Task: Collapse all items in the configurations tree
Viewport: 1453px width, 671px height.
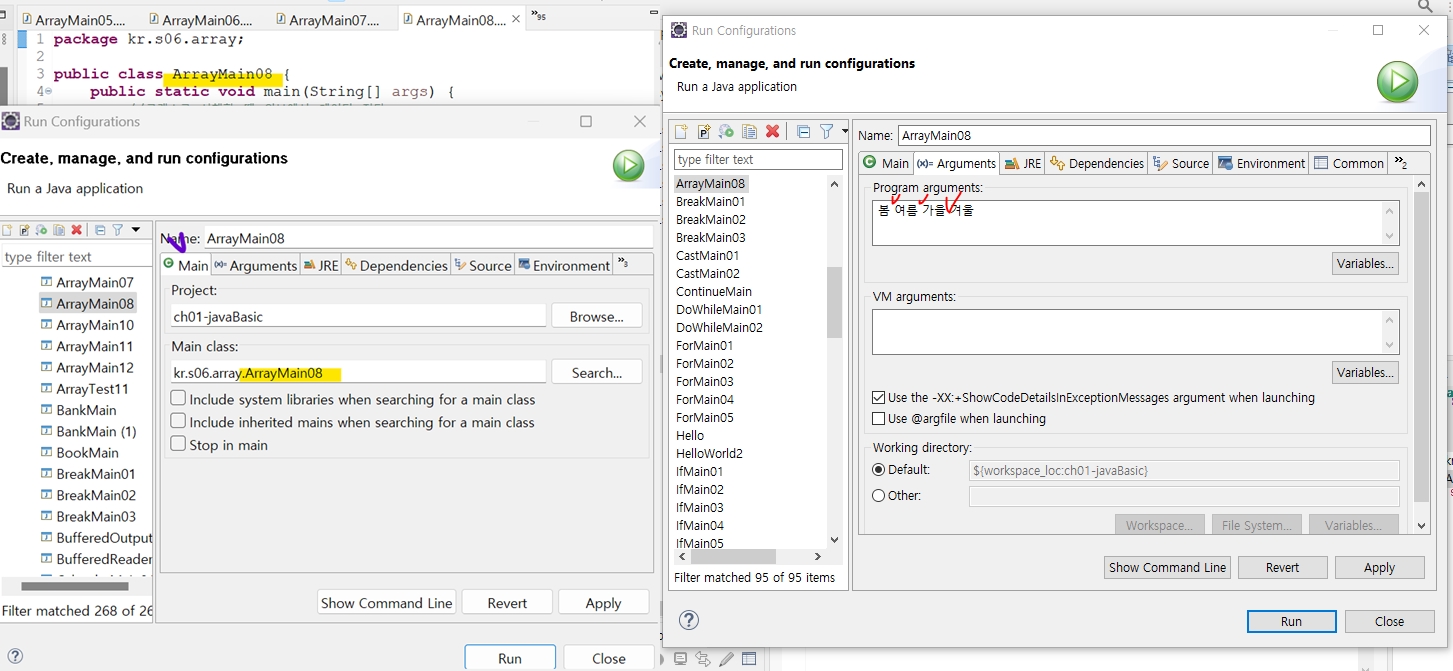Action: point(803,131)
